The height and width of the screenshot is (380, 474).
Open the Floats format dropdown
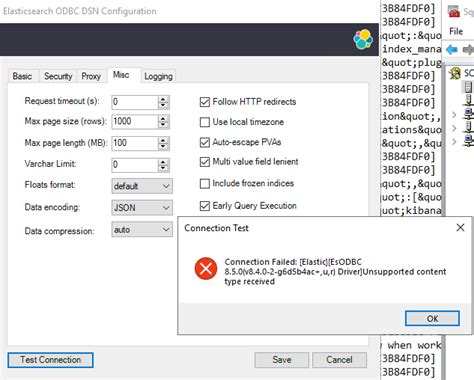pos(142,186)
